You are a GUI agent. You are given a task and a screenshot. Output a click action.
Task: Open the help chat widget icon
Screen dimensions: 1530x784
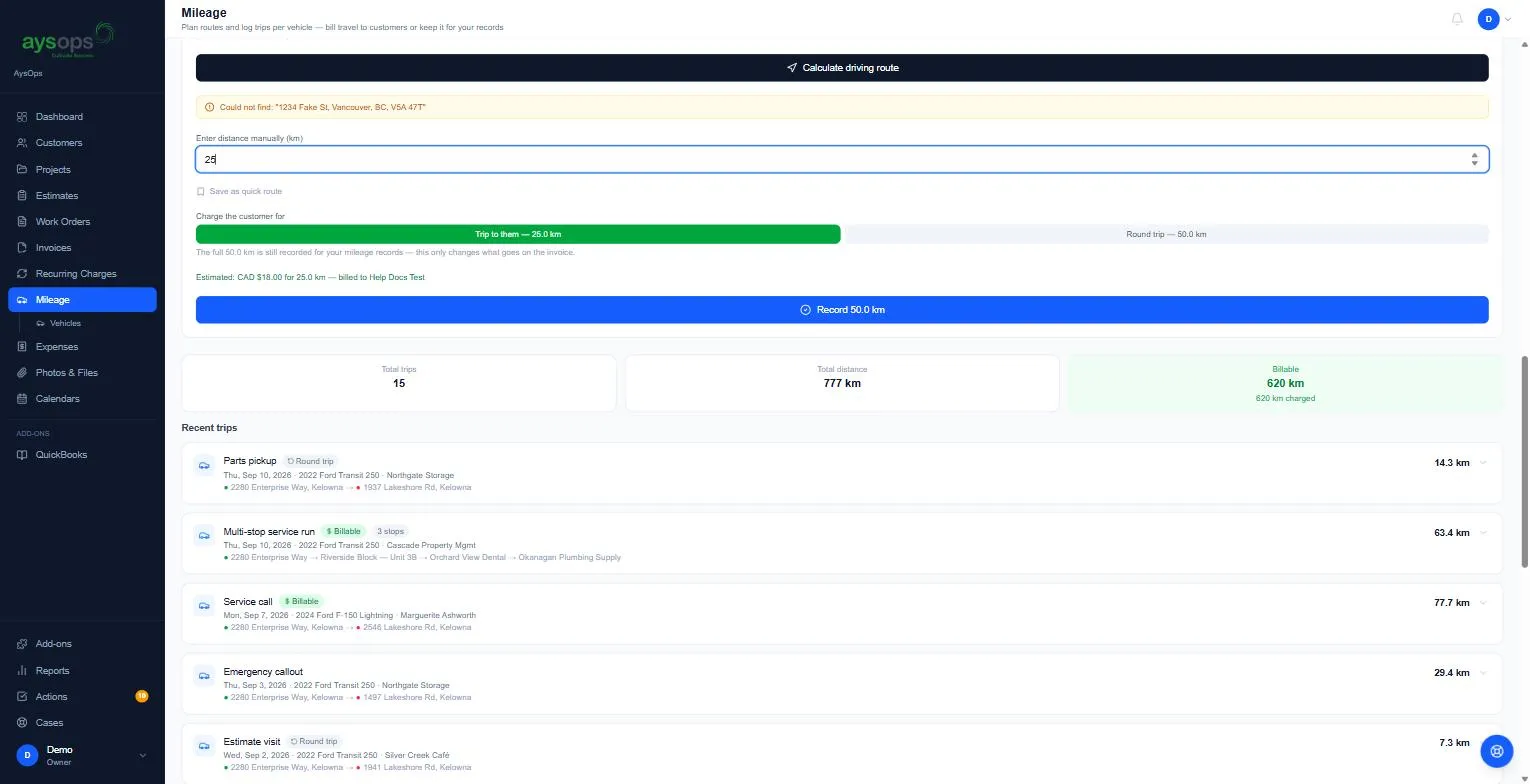[1496, 750]
